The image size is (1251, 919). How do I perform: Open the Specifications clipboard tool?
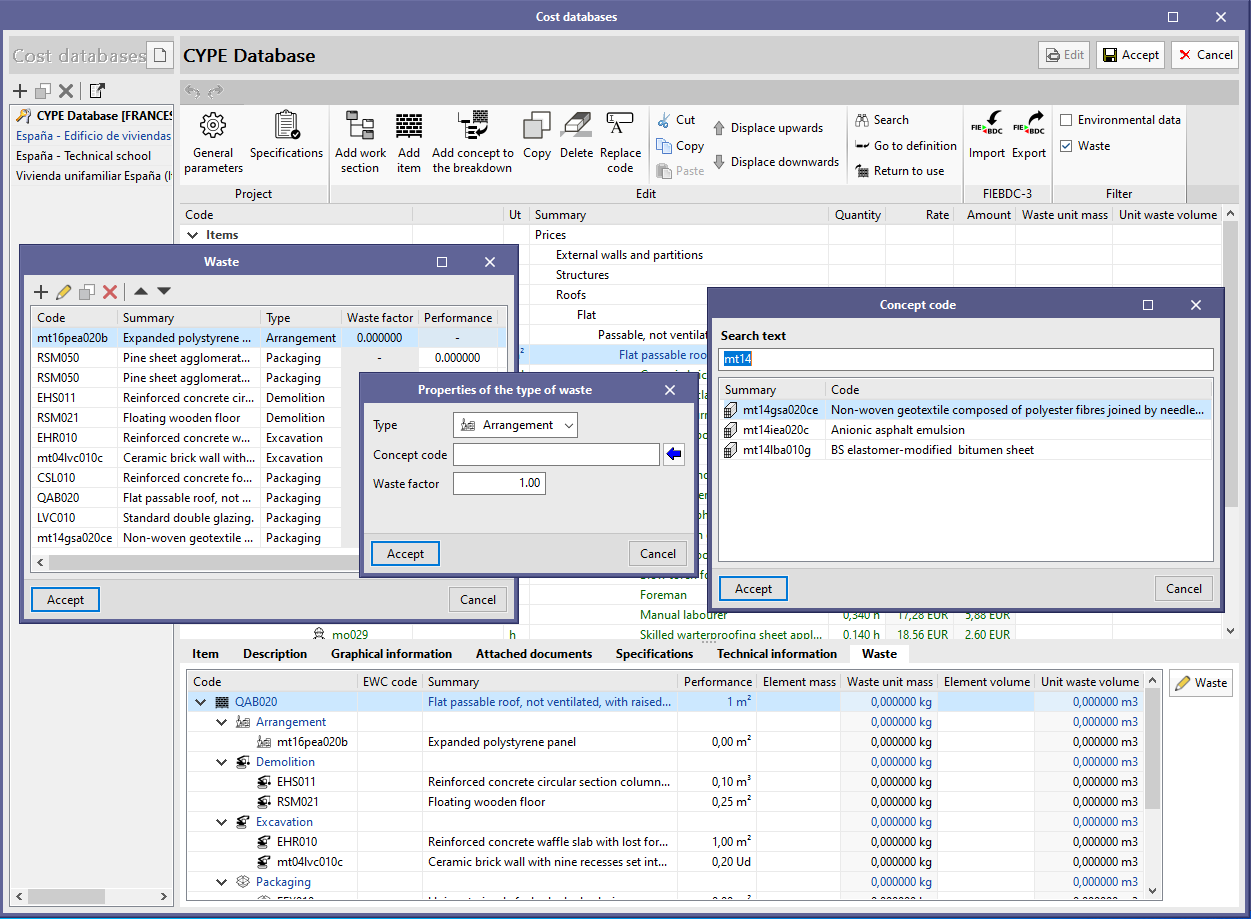[286, 135]
